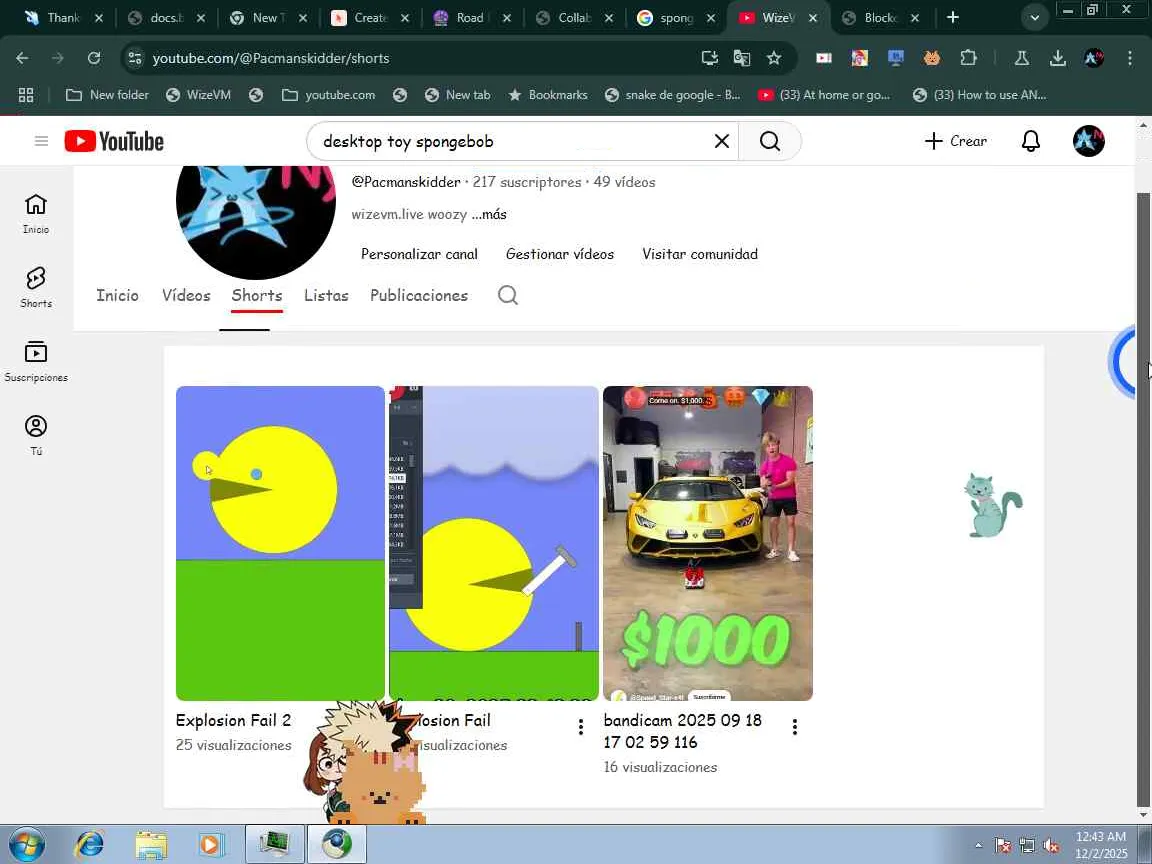Open Chrome Labs flask icon
The width and height of the screenshot is (1152, 864).
[1021, 58]
